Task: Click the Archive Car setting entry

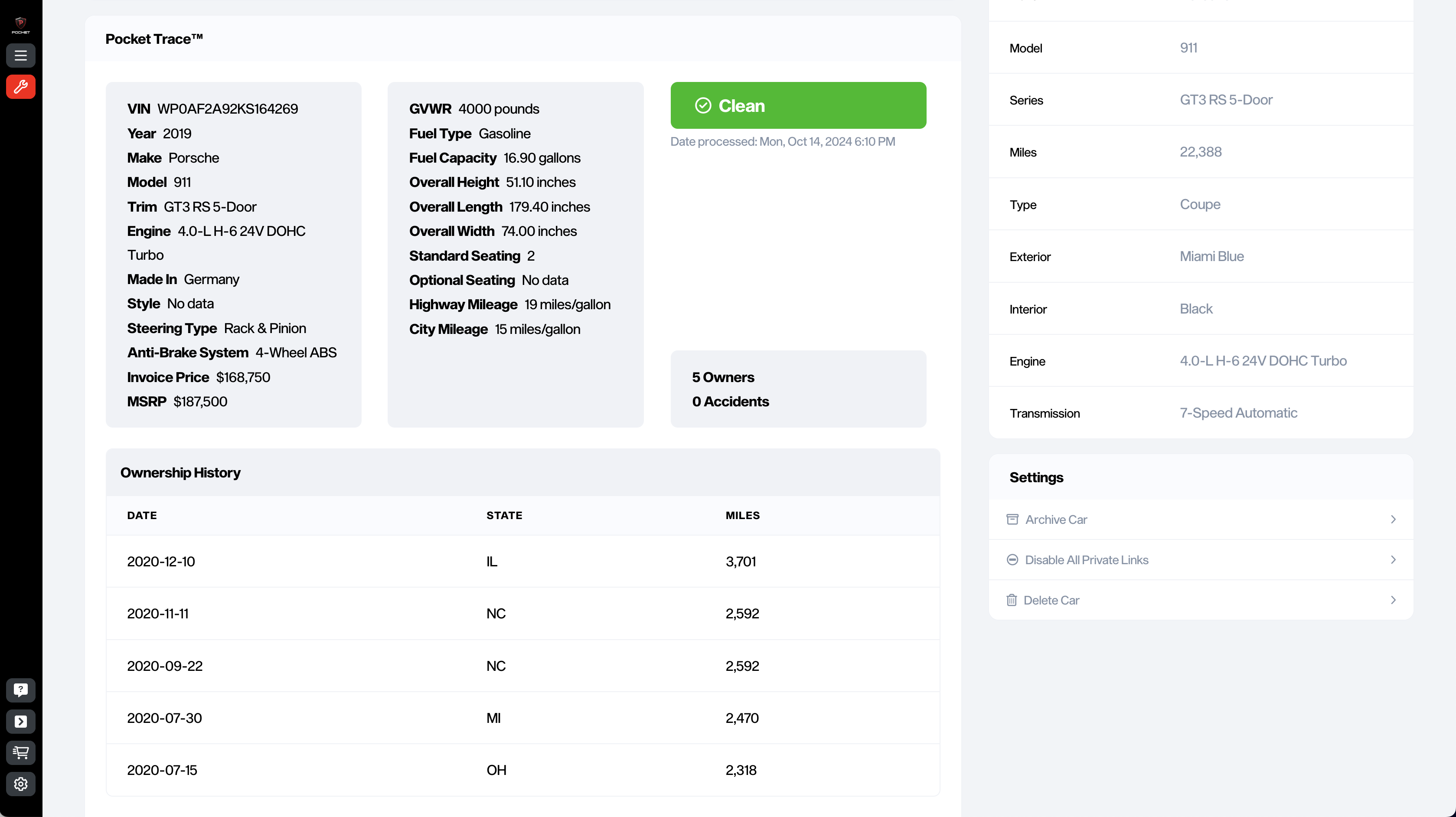Action: pyautogui.click(x=1055, y=519)
